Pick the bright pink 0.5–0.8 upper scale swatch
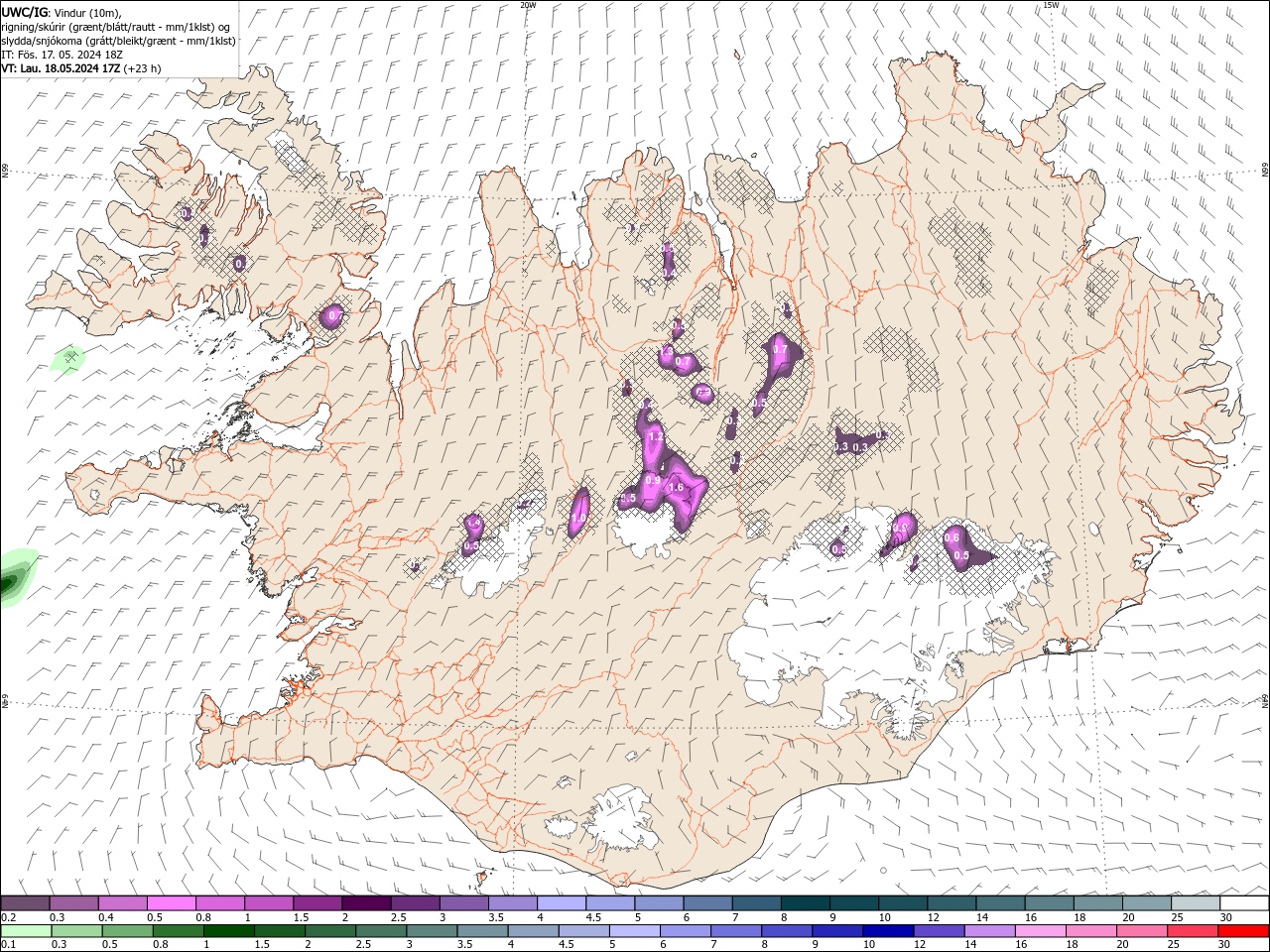 click(x=172, y=903)
